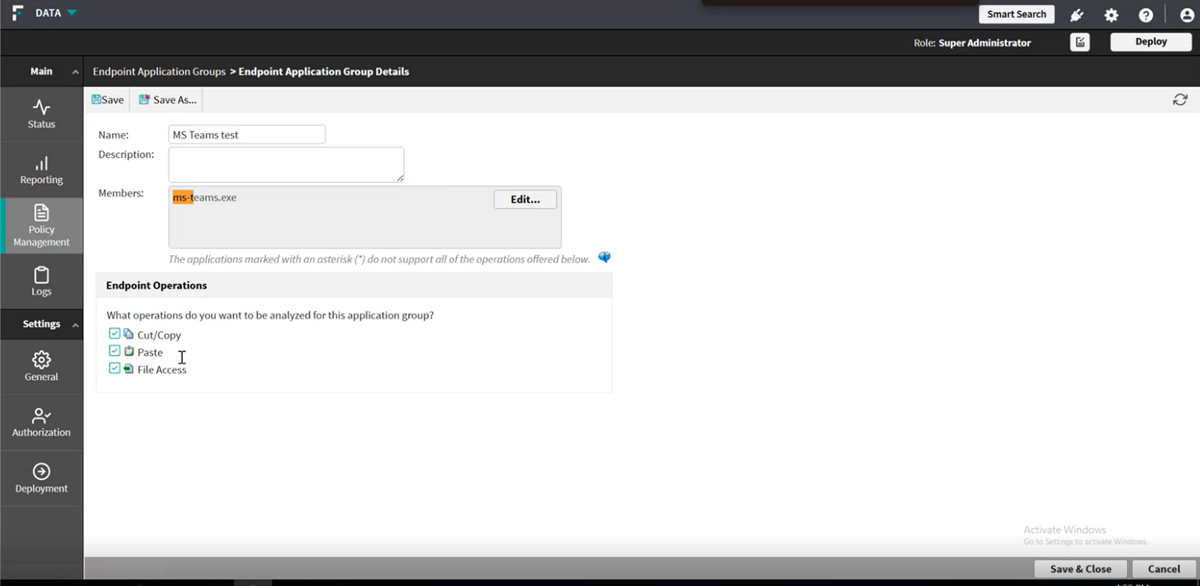Click into the Description text field

[x=285, y=164]
